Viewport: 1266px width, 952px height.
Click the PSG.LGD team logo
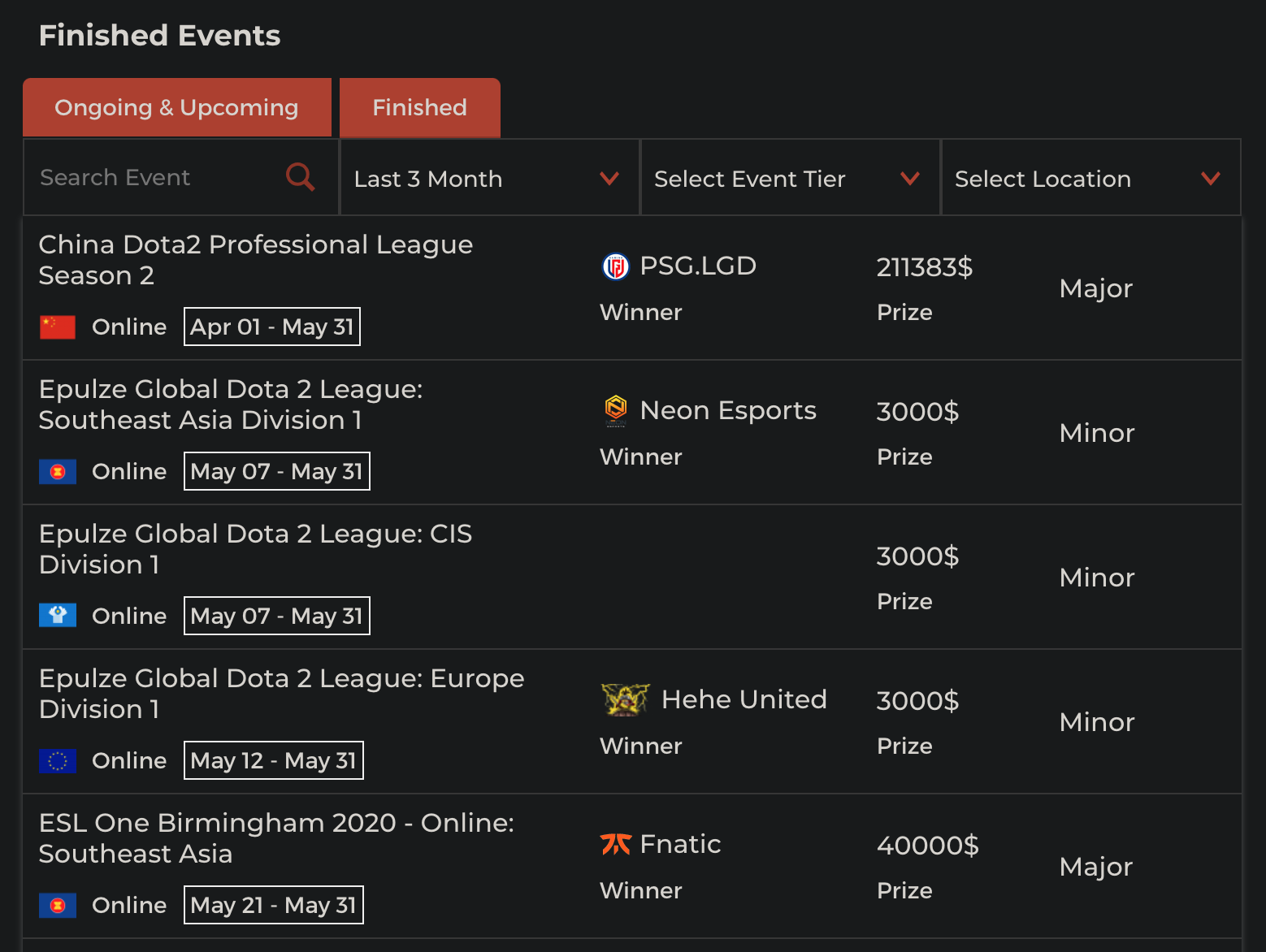(x=615, y=266)
